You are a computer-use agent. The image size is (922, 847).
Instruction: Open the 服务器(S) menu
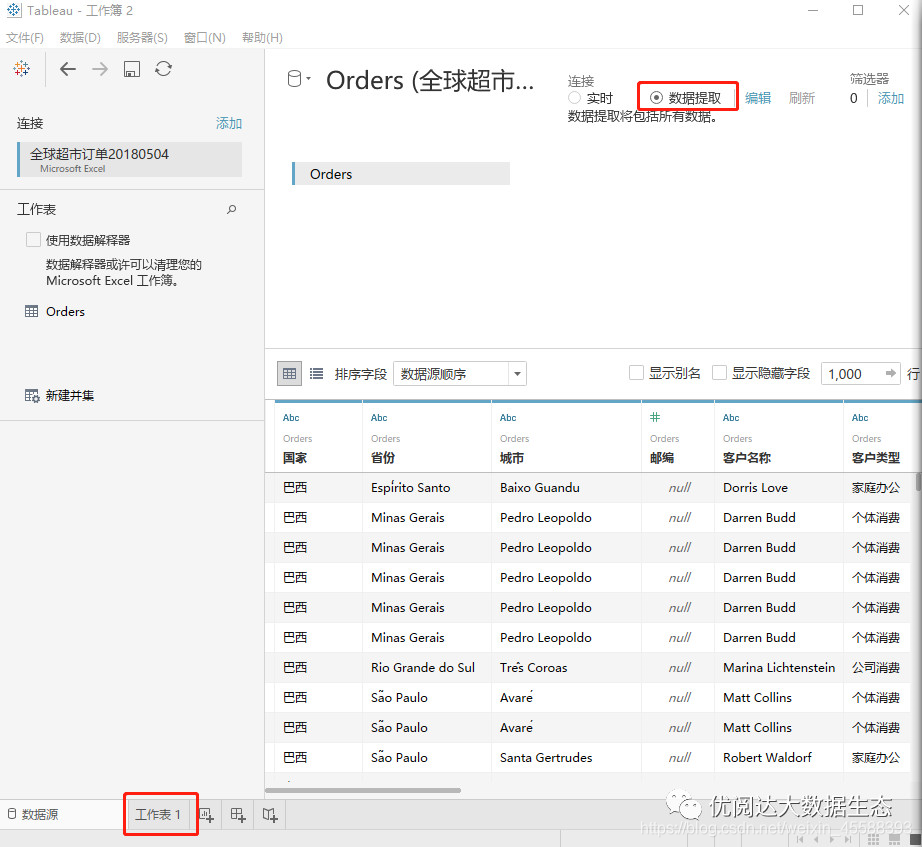click(142, 38)
